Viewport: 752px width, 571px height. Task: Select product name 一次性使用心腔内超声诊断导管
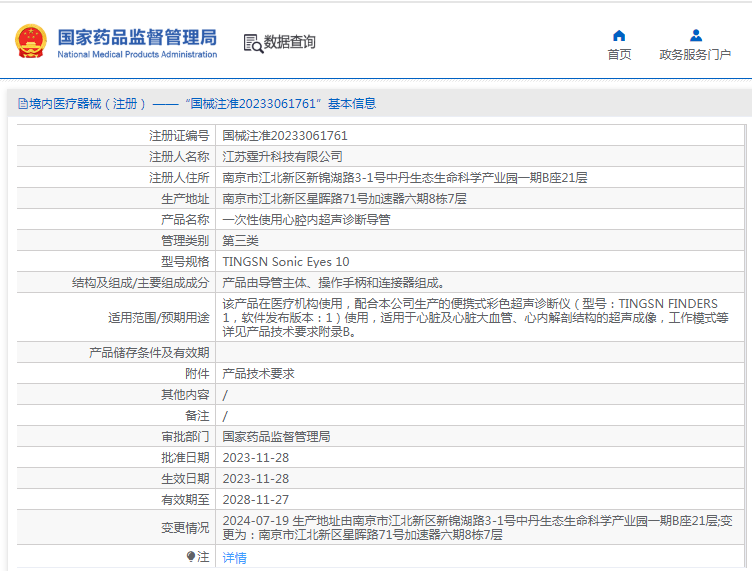click(306, 220)
